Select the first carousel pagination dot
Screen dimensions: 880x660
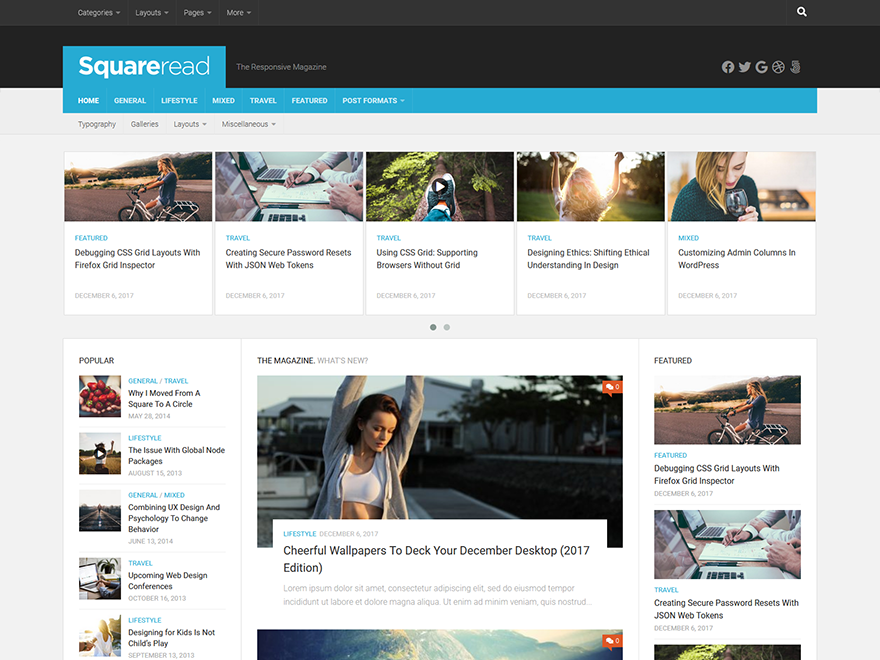click(433, 327)
